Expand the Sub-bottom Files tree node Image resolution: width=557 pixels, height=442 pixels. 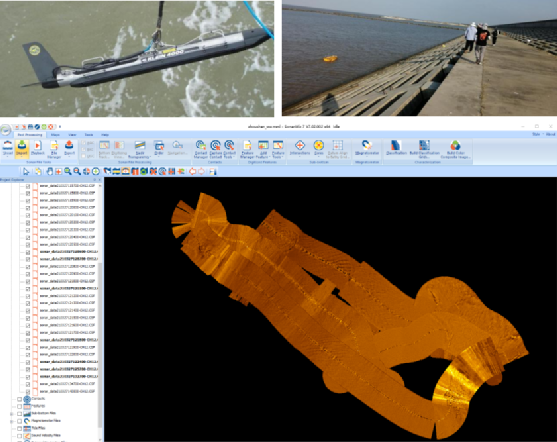coord(12,414)
